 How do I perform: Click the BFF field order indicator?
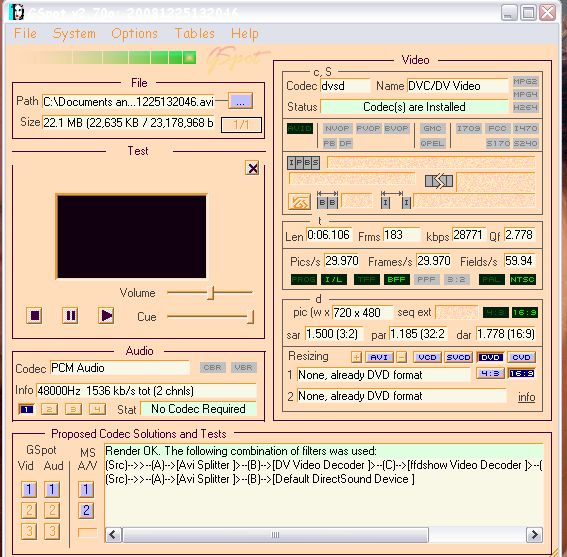397,279
